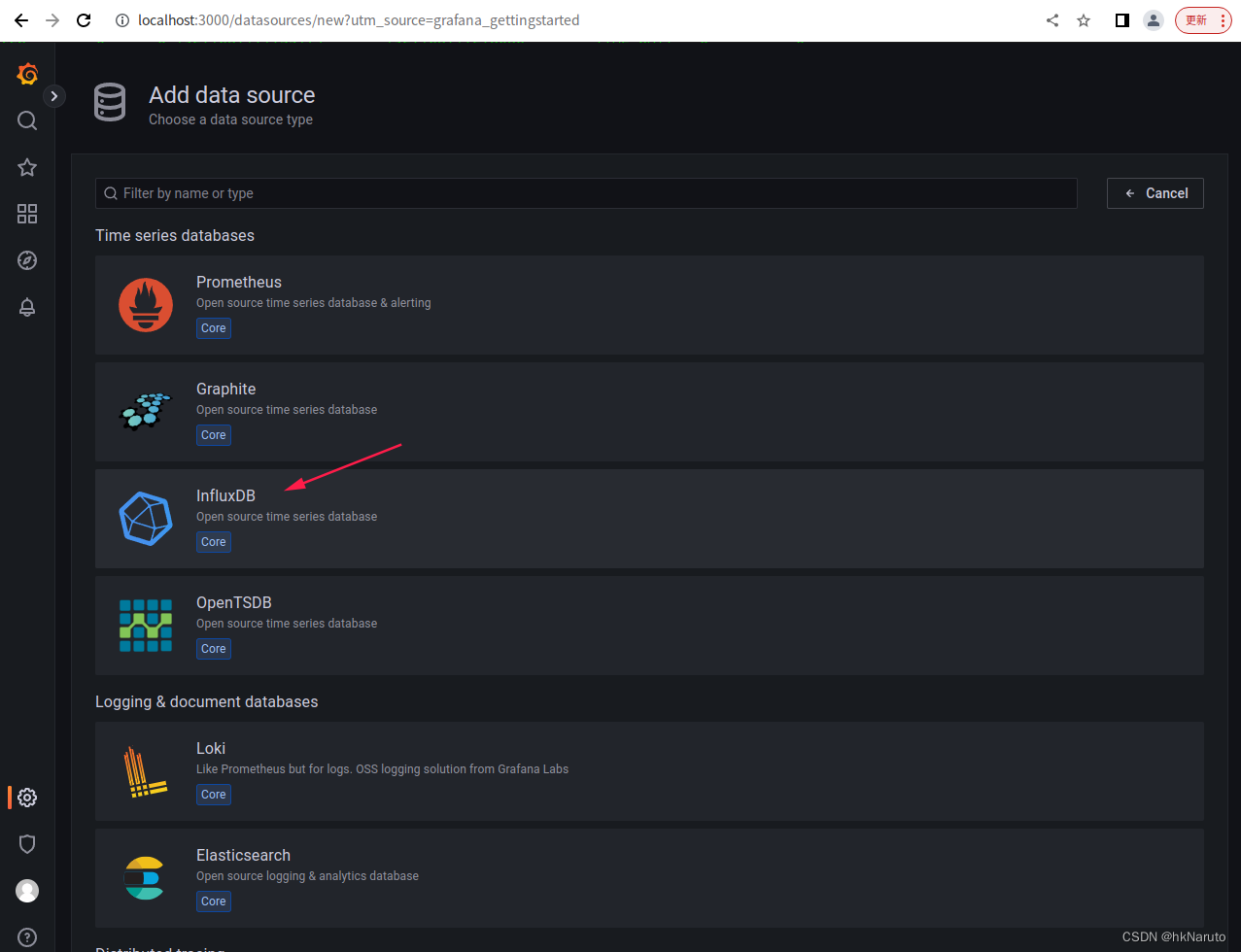The height and width of the screenshot is (952, 1241).
Task: Open Help via the question mark icon
Action: (26, 936)
